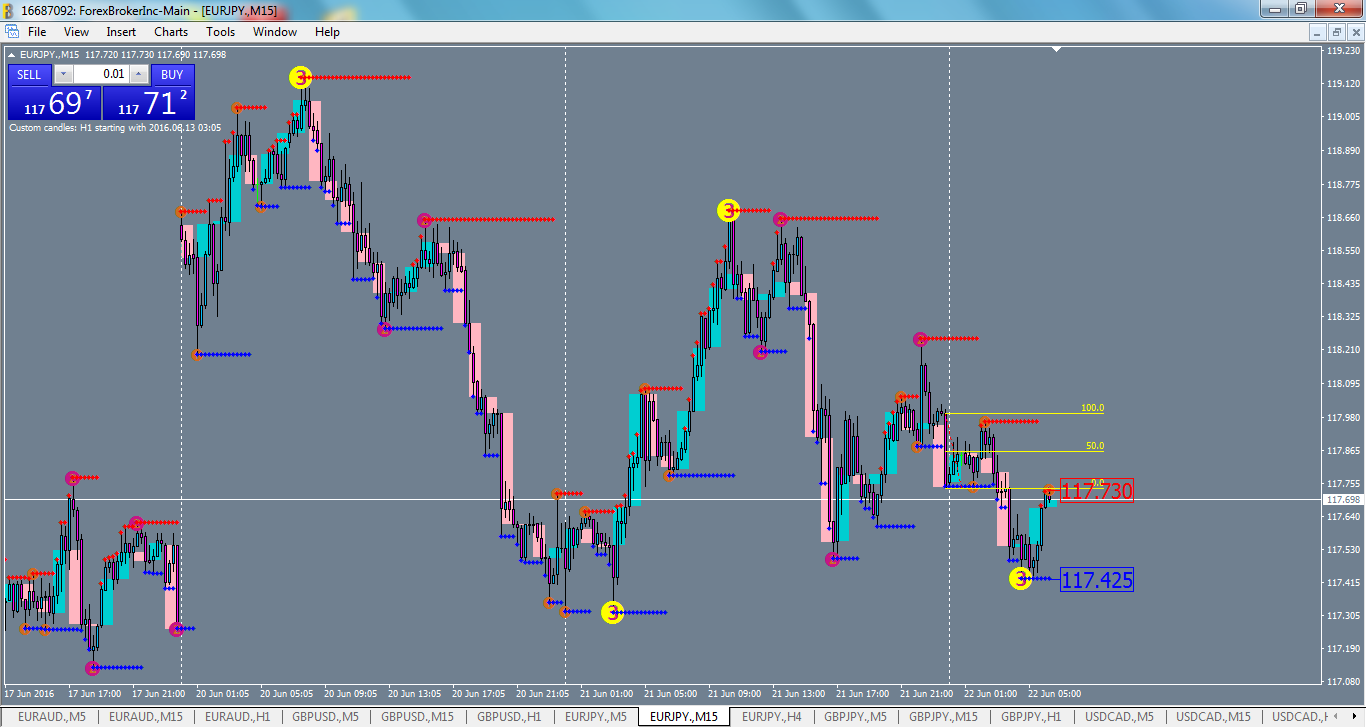Open the Charts menu
This screenshot has height=728, width=1366.
click(x=170, y=31)
